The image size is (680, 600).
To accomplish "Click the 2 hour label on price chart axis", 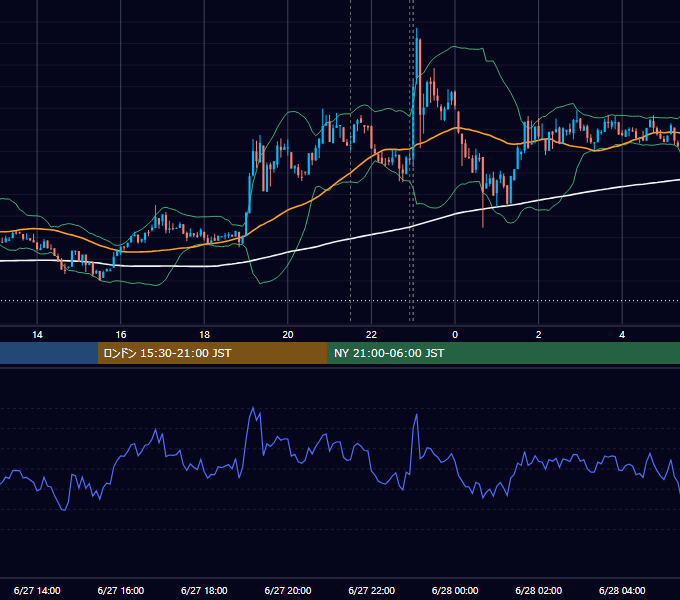I will coord(539,335).
